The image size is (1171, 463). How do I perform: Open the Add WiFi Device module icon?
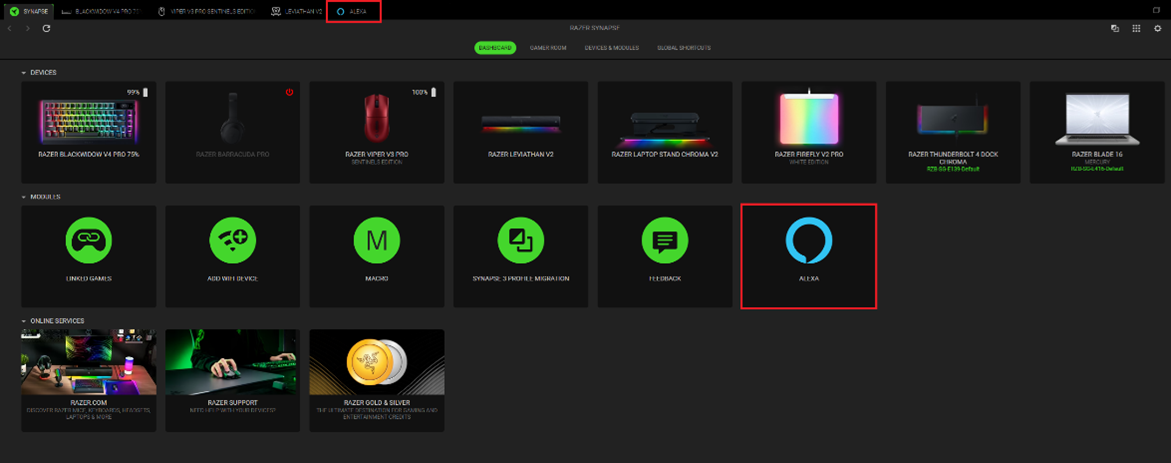[233, 240]
